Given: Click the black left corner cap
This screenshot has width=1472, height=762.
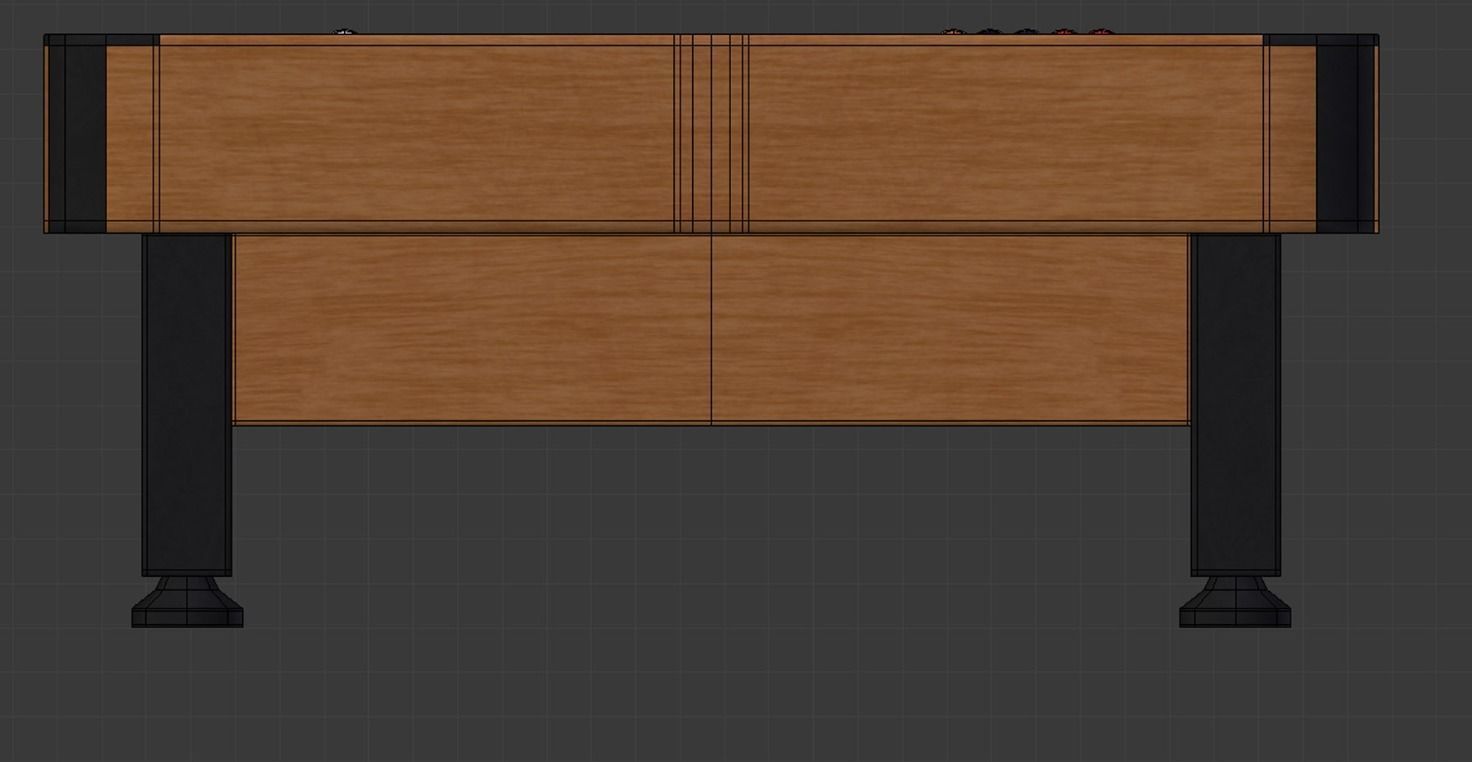Looking at the screenshot, I should (x=77, y=134).
